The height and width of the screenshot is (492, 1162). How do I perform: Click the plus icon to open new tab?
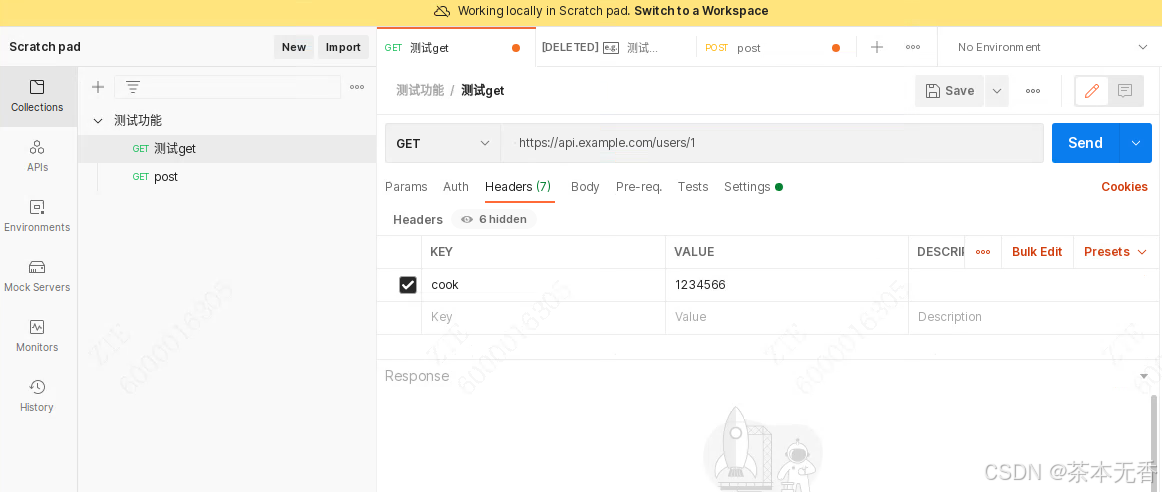[x=877, y=47]
